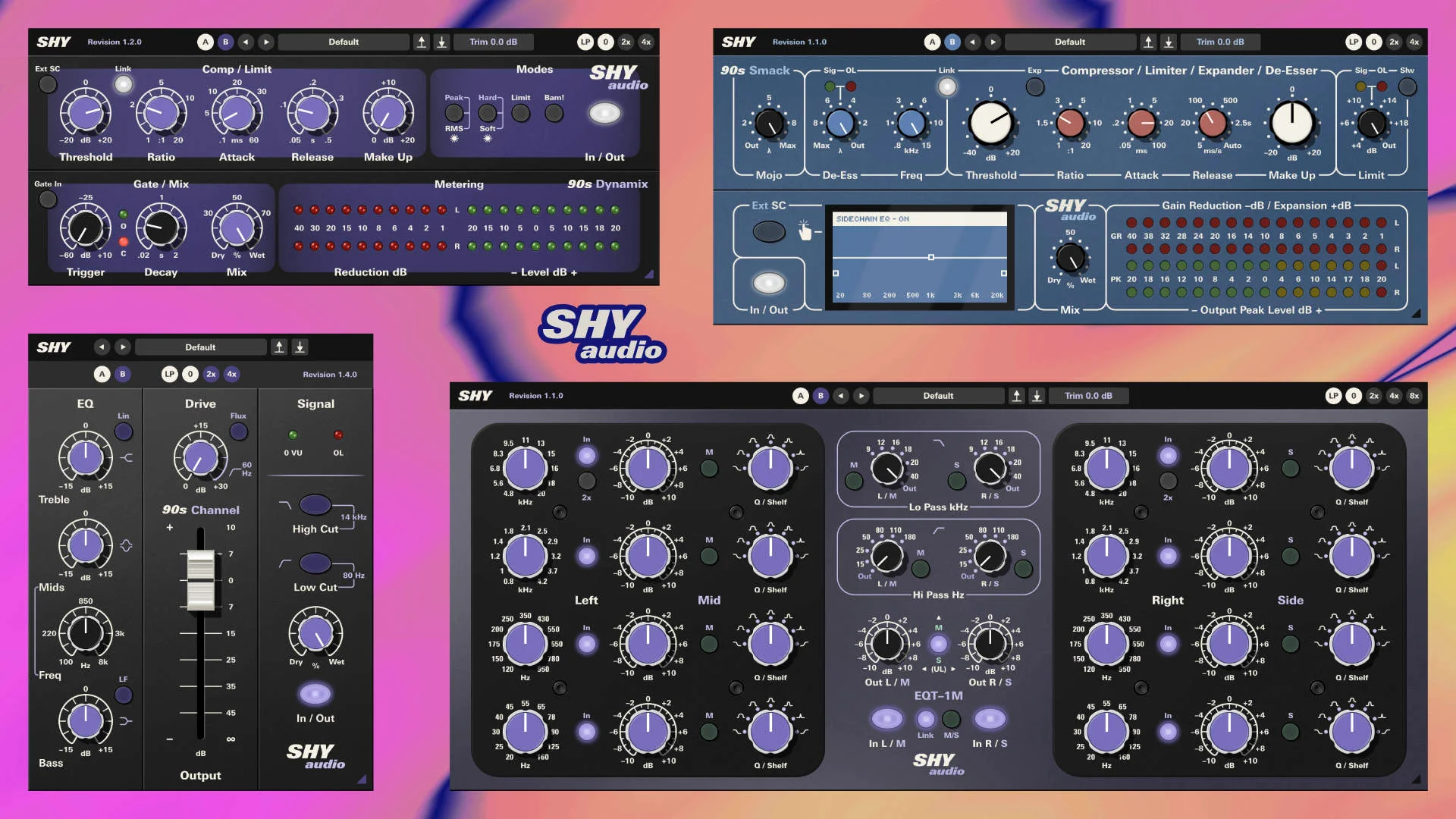Go to next preset in 90s Dynamix
The width and height of the screenshot is (1456, 819).
point(265,42)
